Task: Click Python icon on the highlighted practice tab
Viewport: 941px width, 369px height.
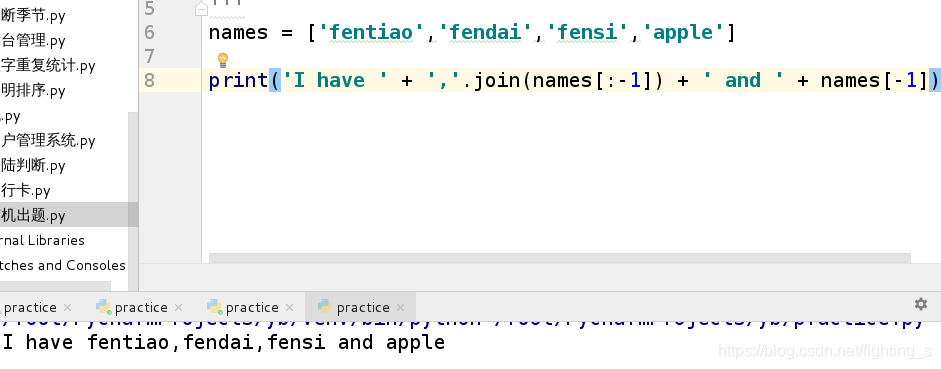Action: pos(325,307)
